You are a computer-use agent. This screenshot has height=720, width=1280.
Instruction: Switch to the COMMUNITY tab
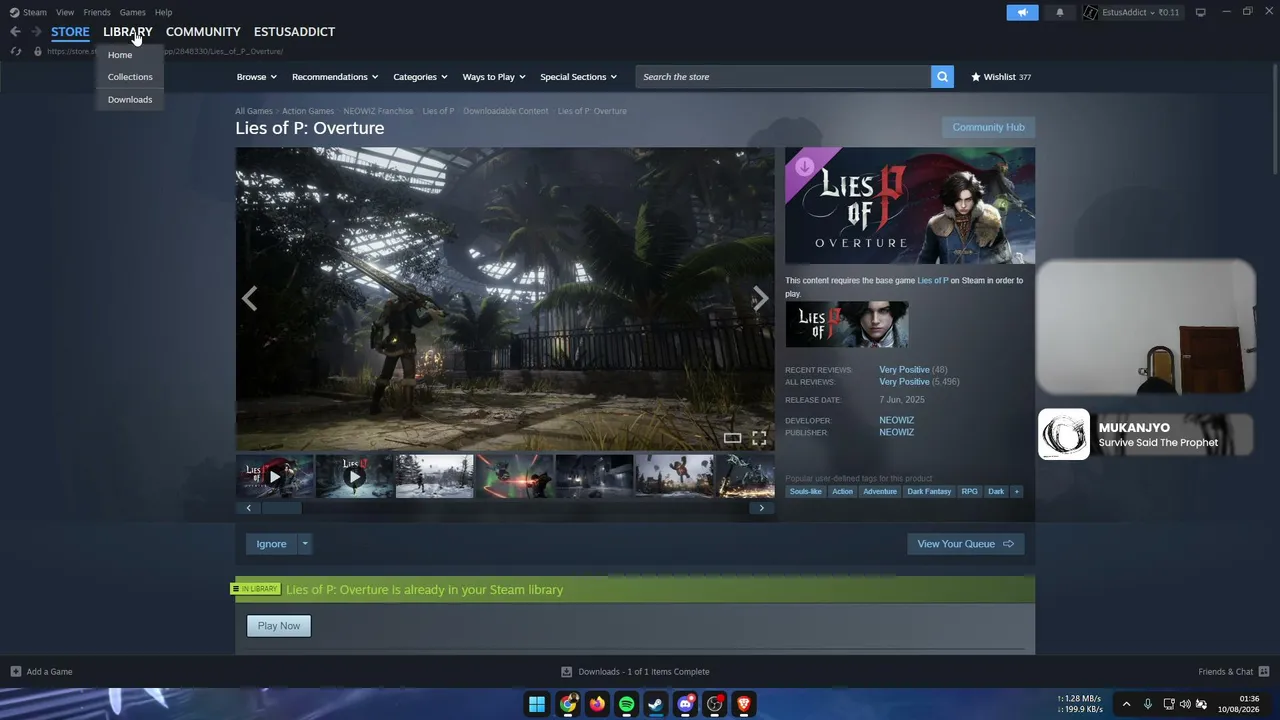pyautogui.click(x=203, y=32)
